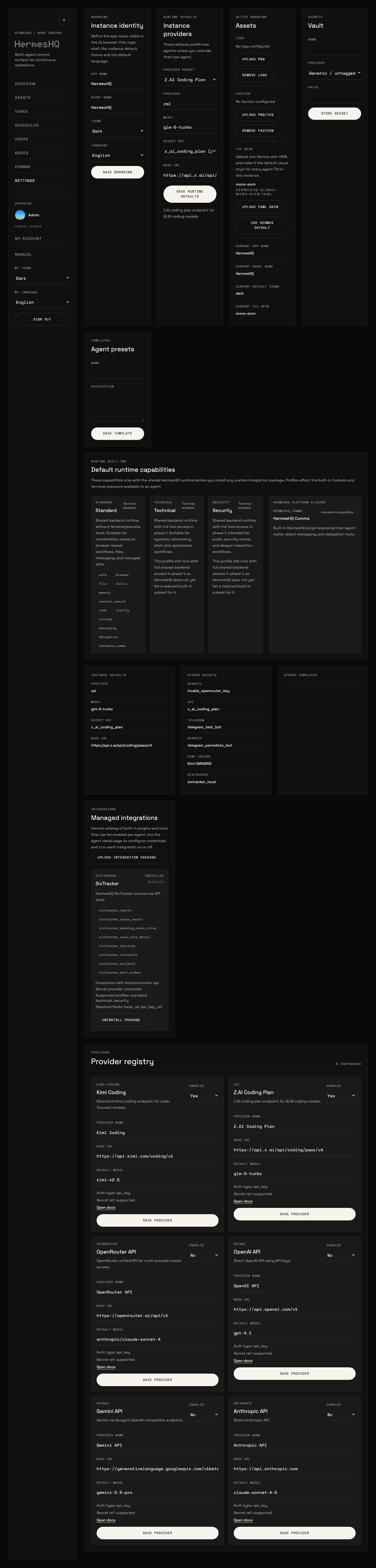Open the Tasks section
This screenshot has width=376, height=1568.
(x=42, y=111)
